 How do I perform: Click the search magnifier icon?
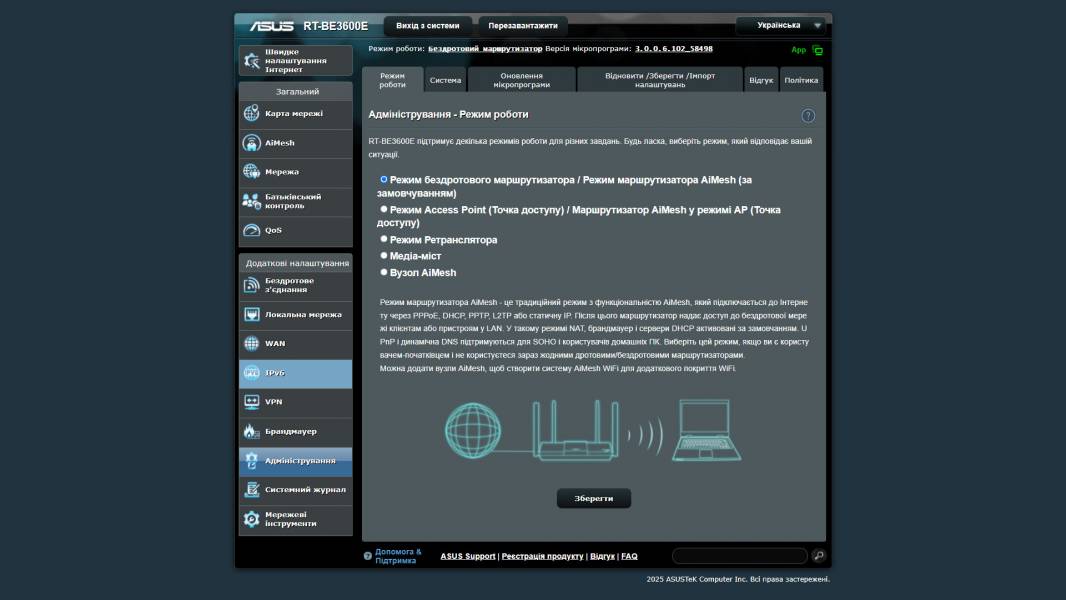click(819, 556)
